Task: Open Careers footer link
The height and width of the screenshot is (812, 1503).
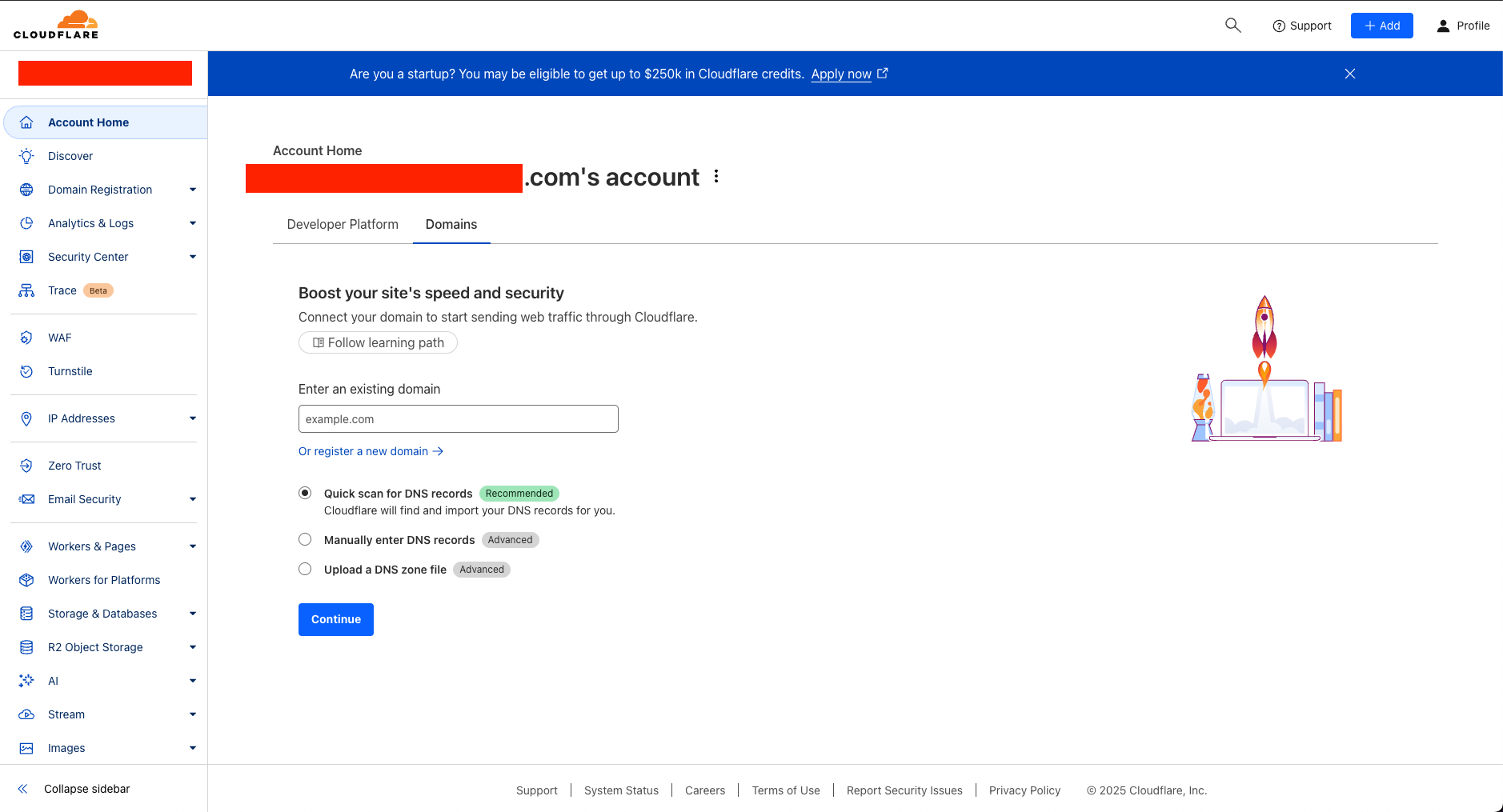Action: point(705,790)
